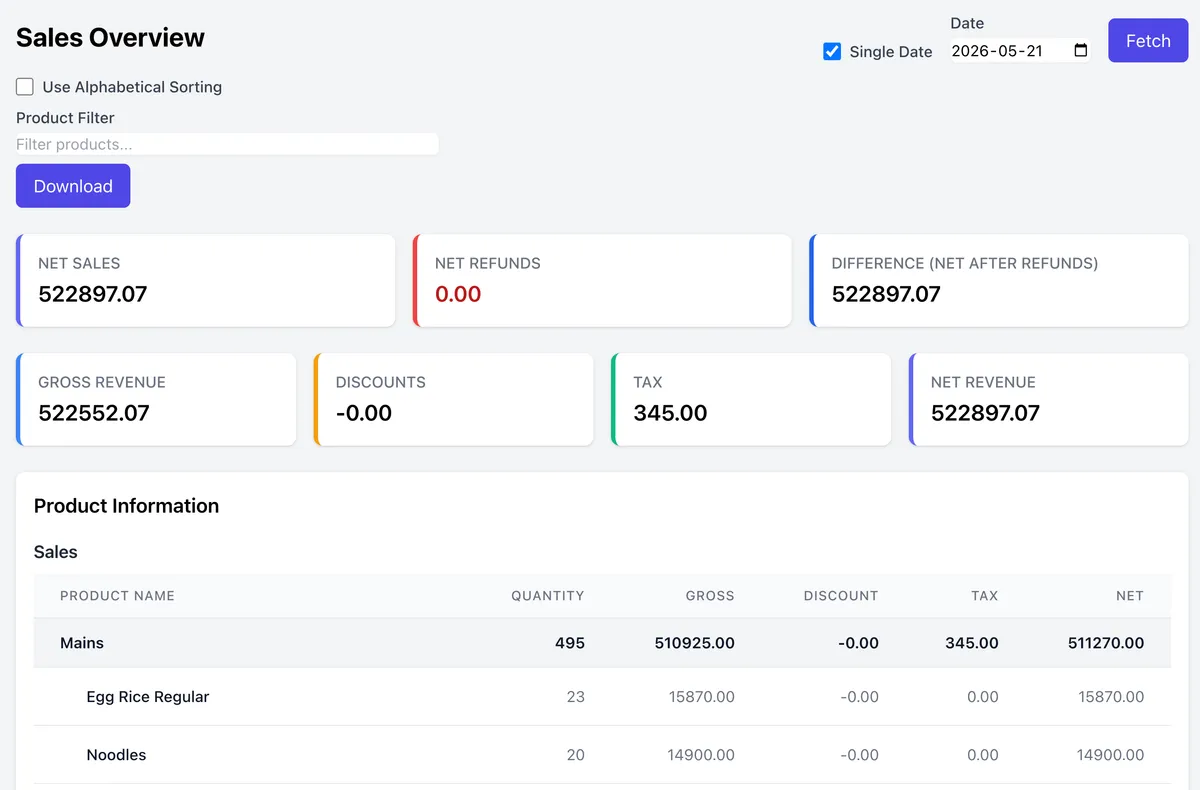Click Mains gross value 510925.00
This screenshot has height=790, width=1200.
click(x=695, y=643)
